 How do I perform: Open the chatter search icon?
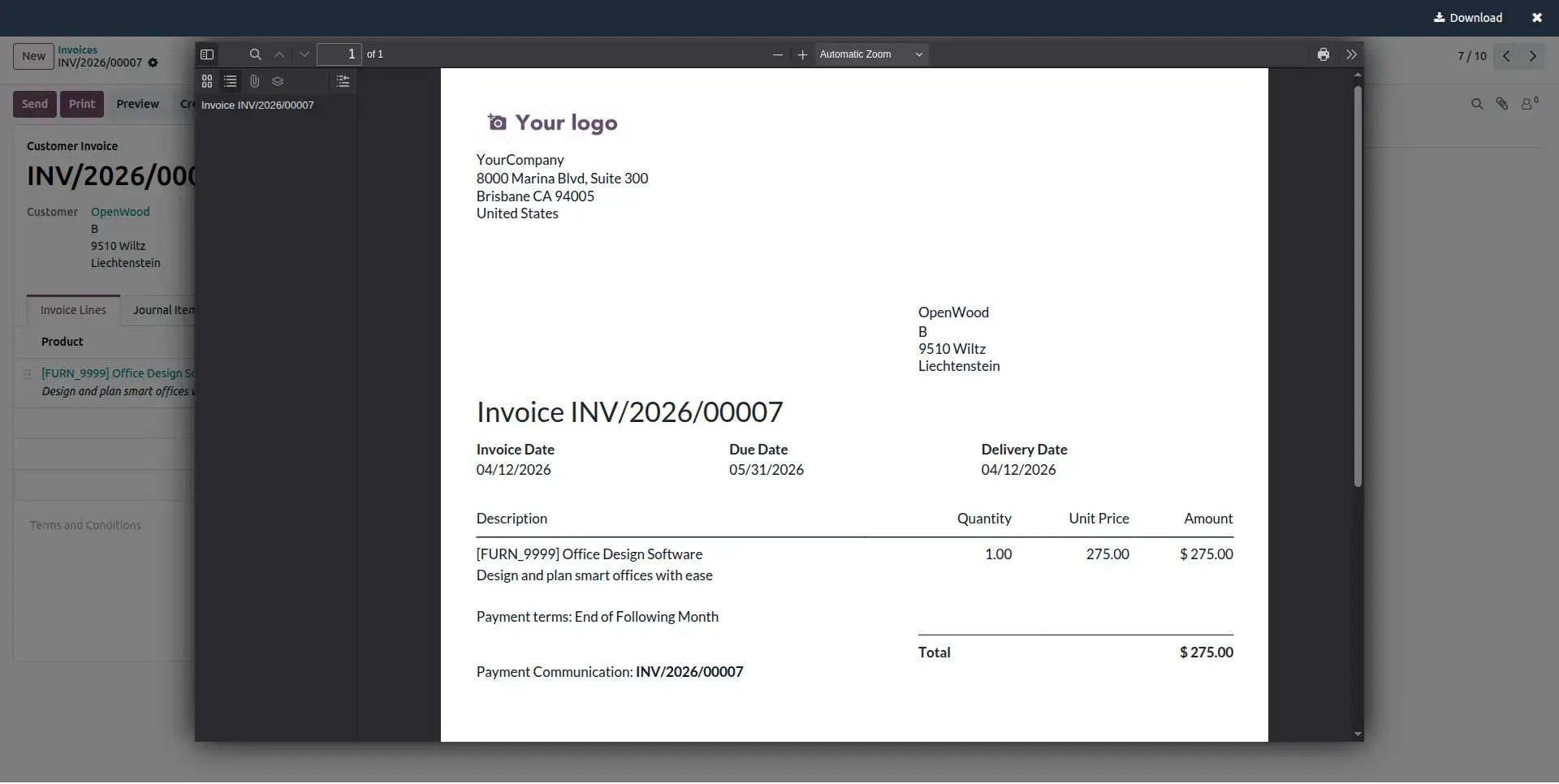coord(1477,104)
